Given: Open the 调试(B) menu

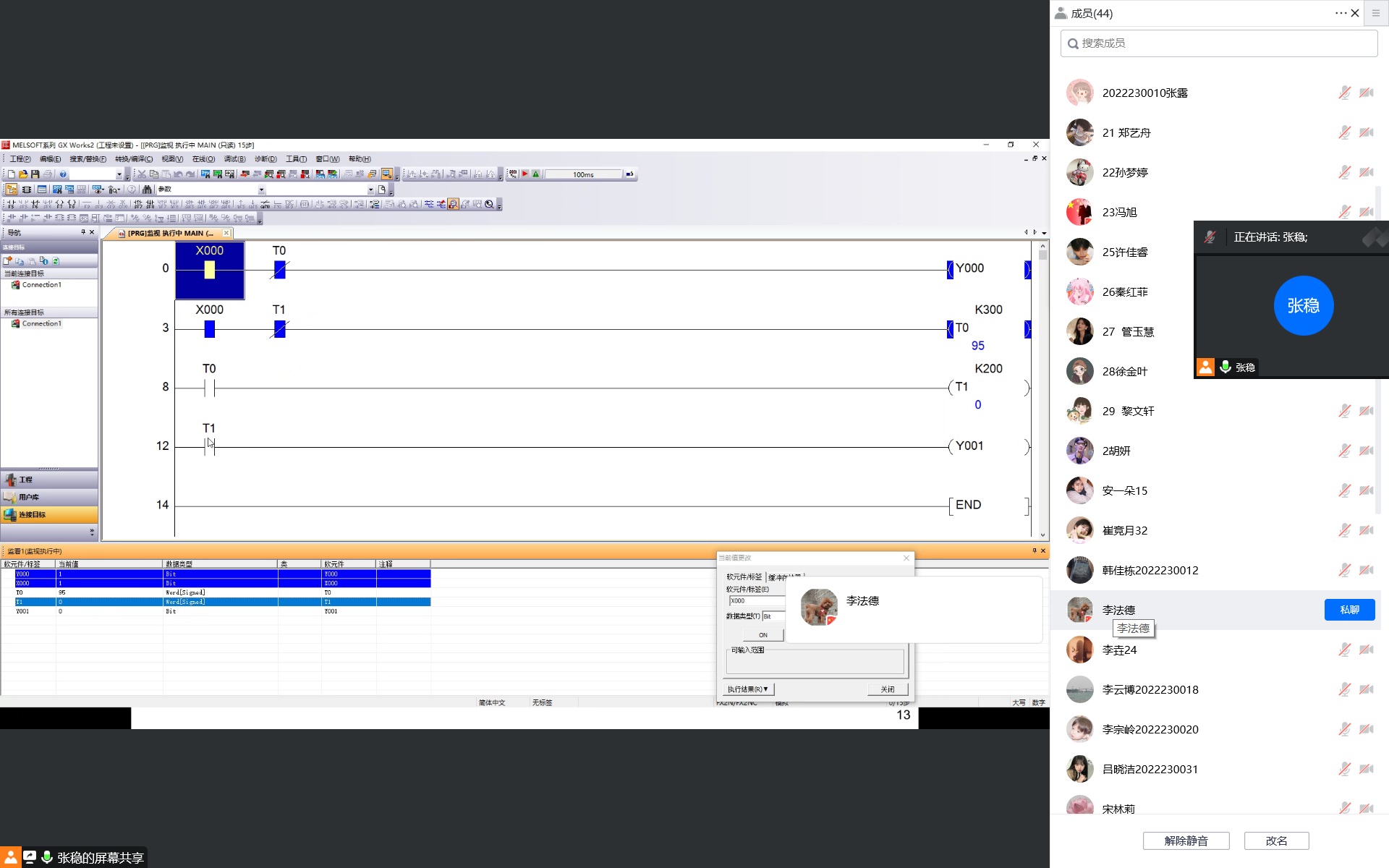Looking at the screenshot, I should [x=234, y=159].
